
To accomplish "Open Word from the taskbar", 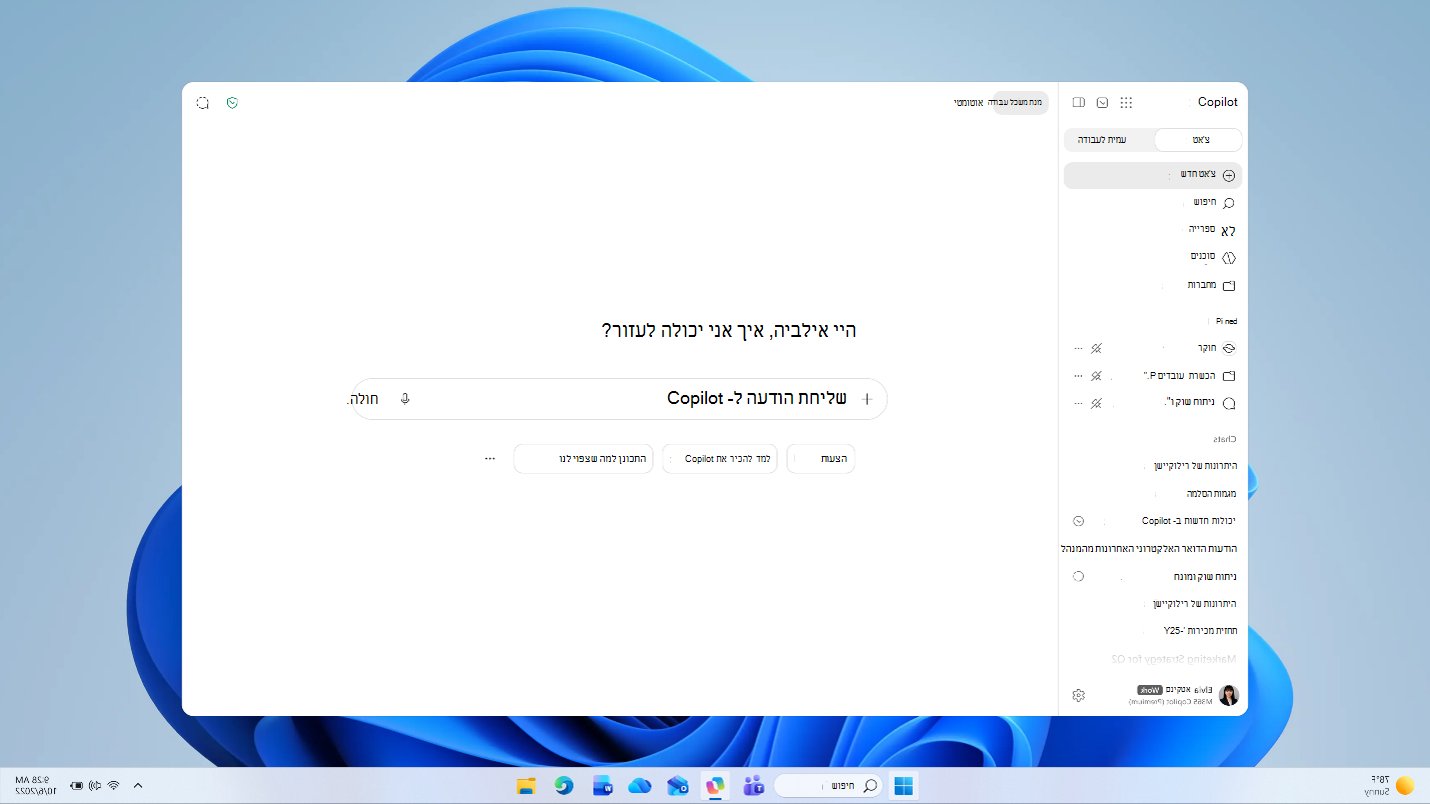I will (x=602, y=785).
